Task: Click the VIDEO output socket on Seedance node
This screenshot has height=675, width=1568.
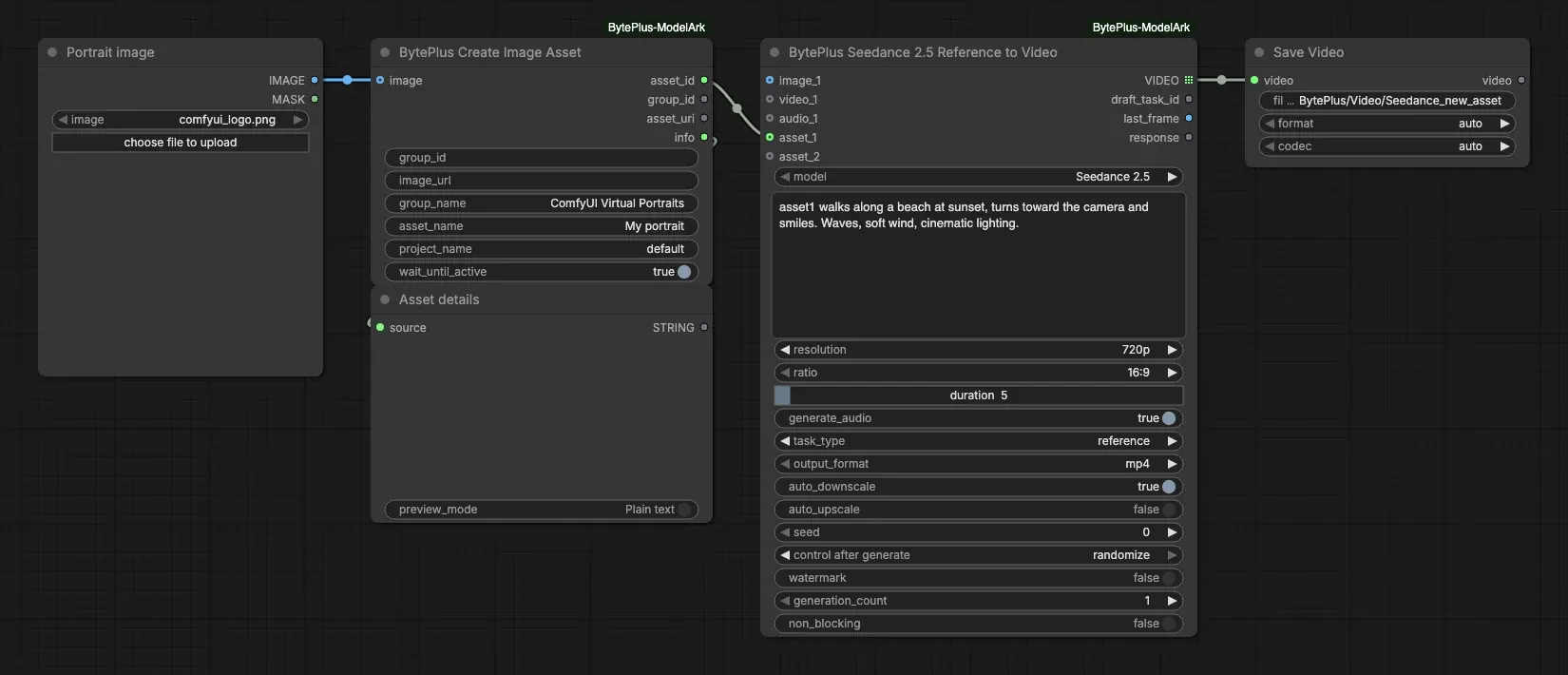Action: point(1189,81)
